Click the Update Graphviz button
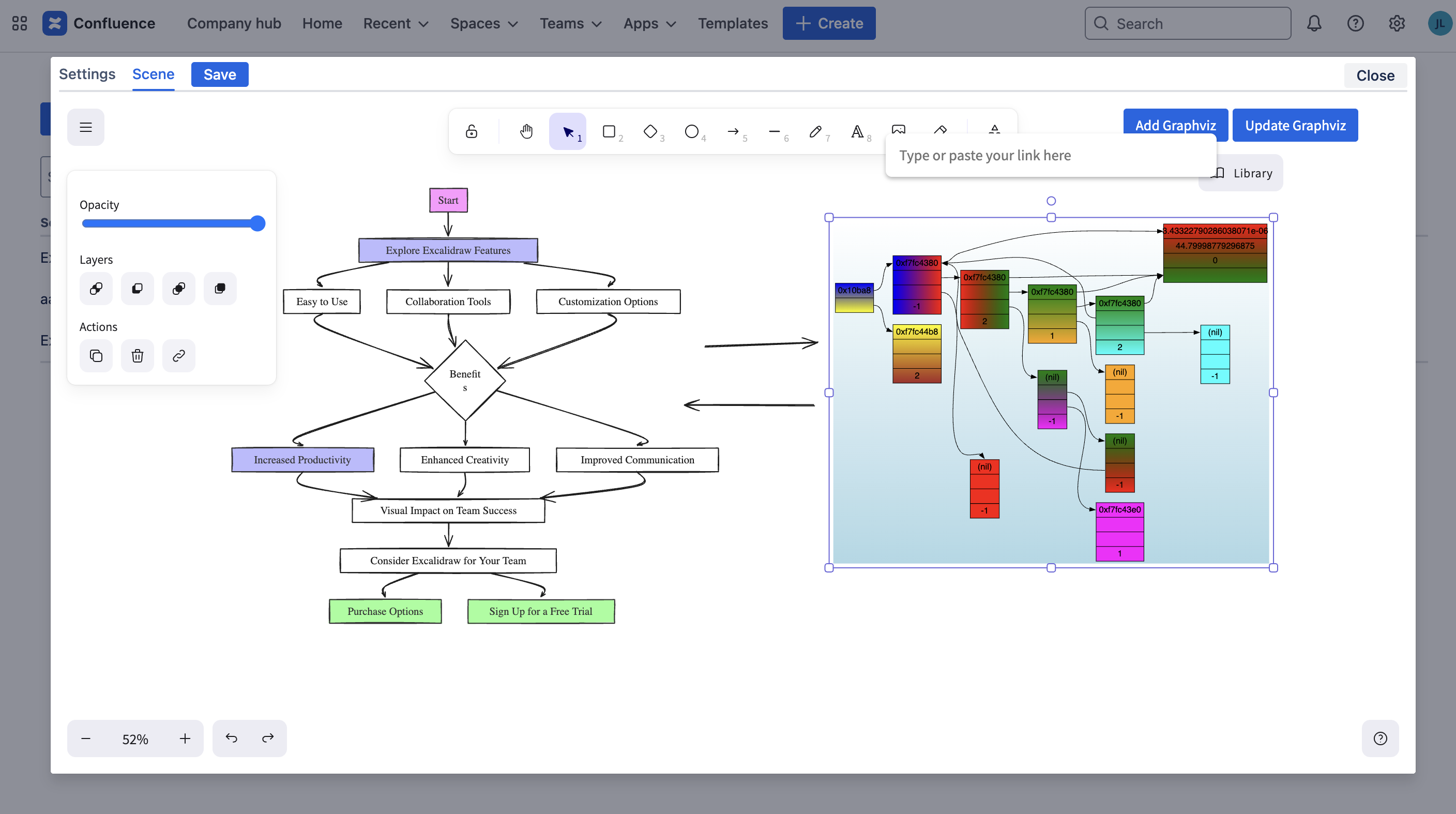The height and width of the screenshot is (814, 1456). point(1295,126)
